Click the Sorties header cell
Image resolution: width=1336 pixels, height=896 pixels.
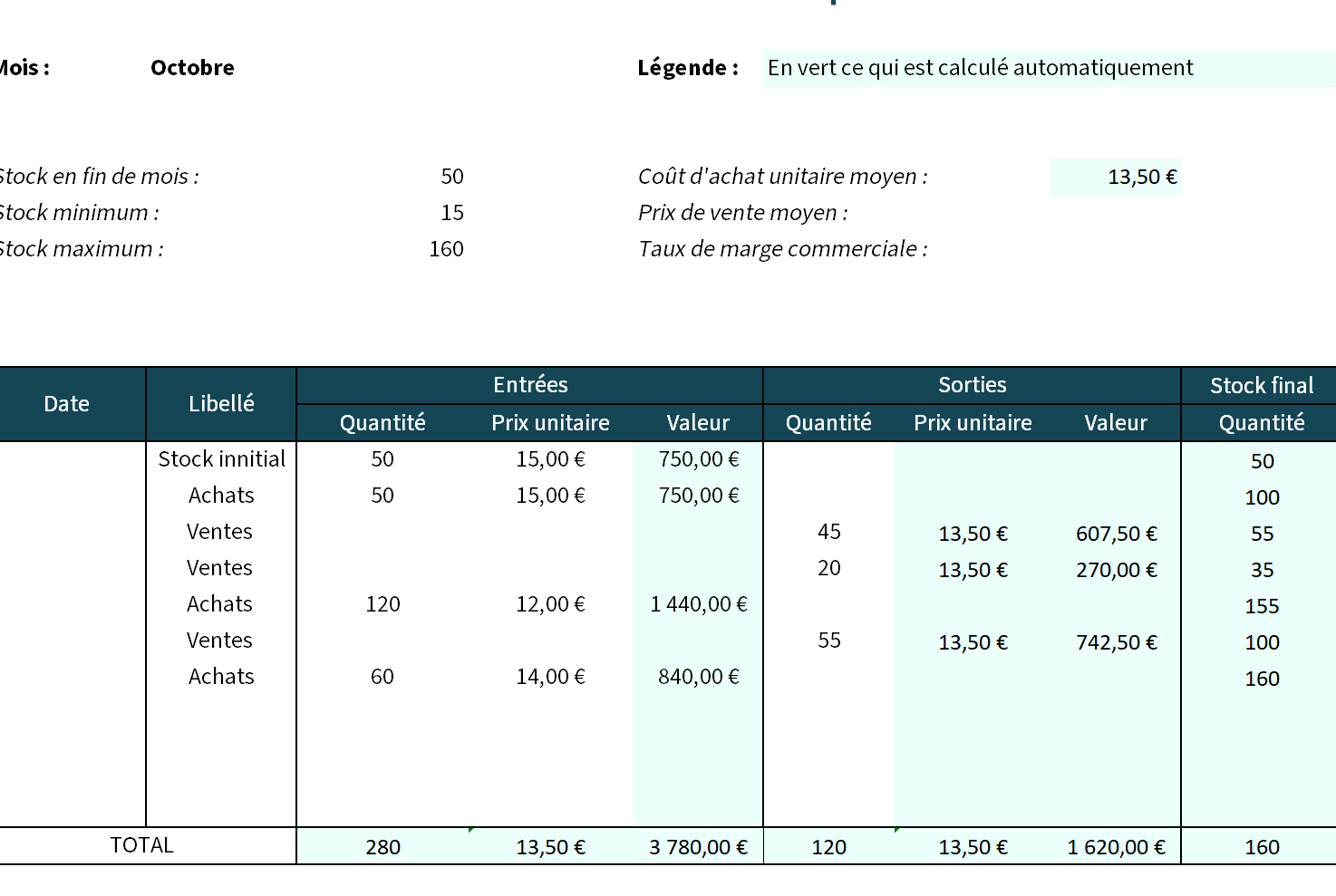tap(972, 384)
